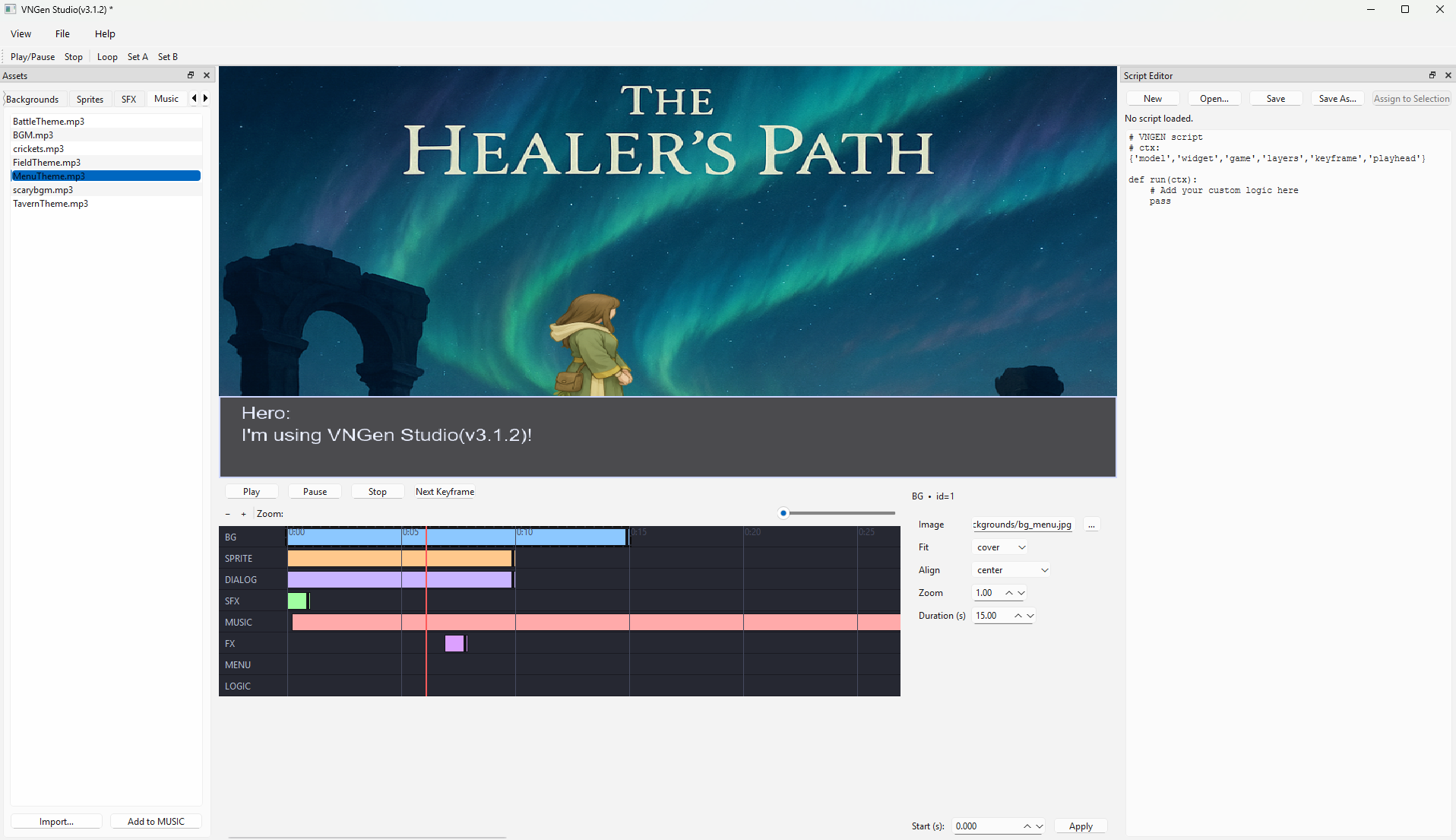Click the timeline Play button
The image size is (1456, 840).
pos(252,492)
